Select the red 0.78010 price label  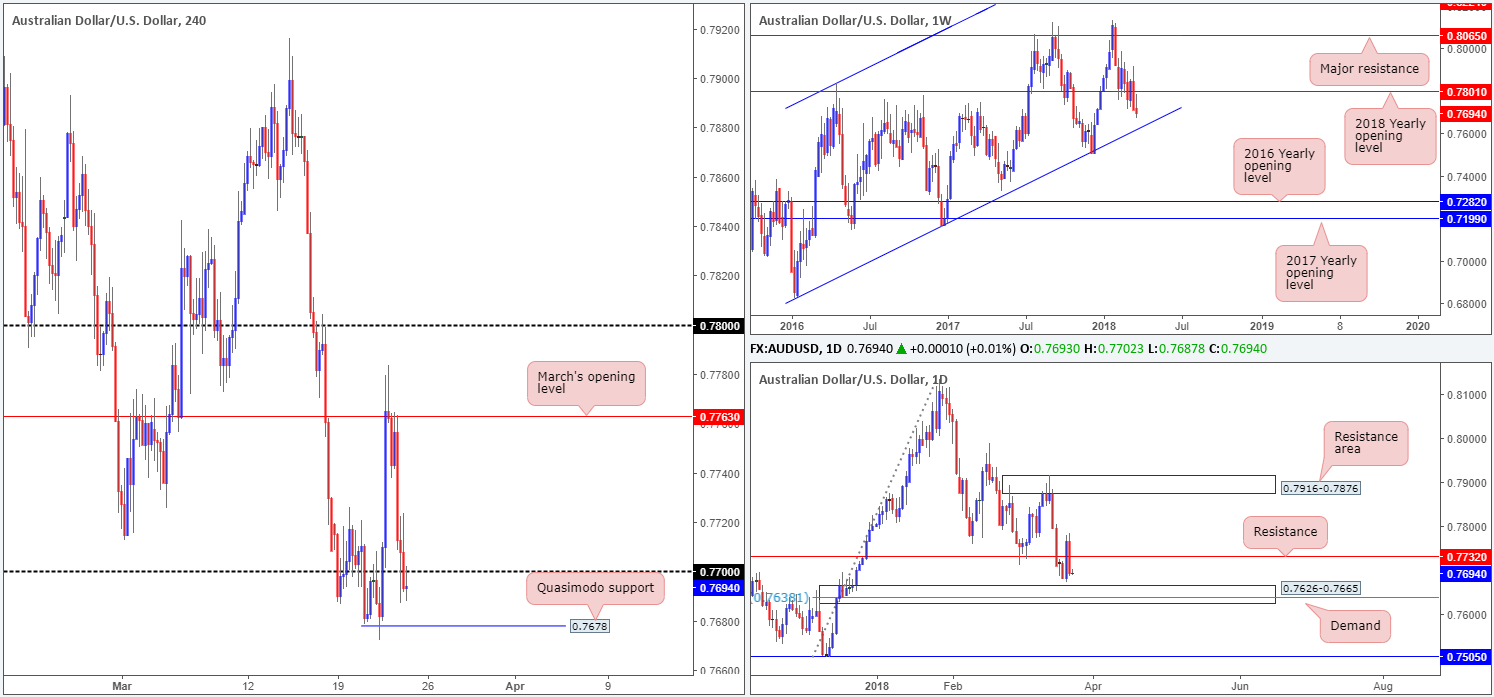click(1464, 92)
